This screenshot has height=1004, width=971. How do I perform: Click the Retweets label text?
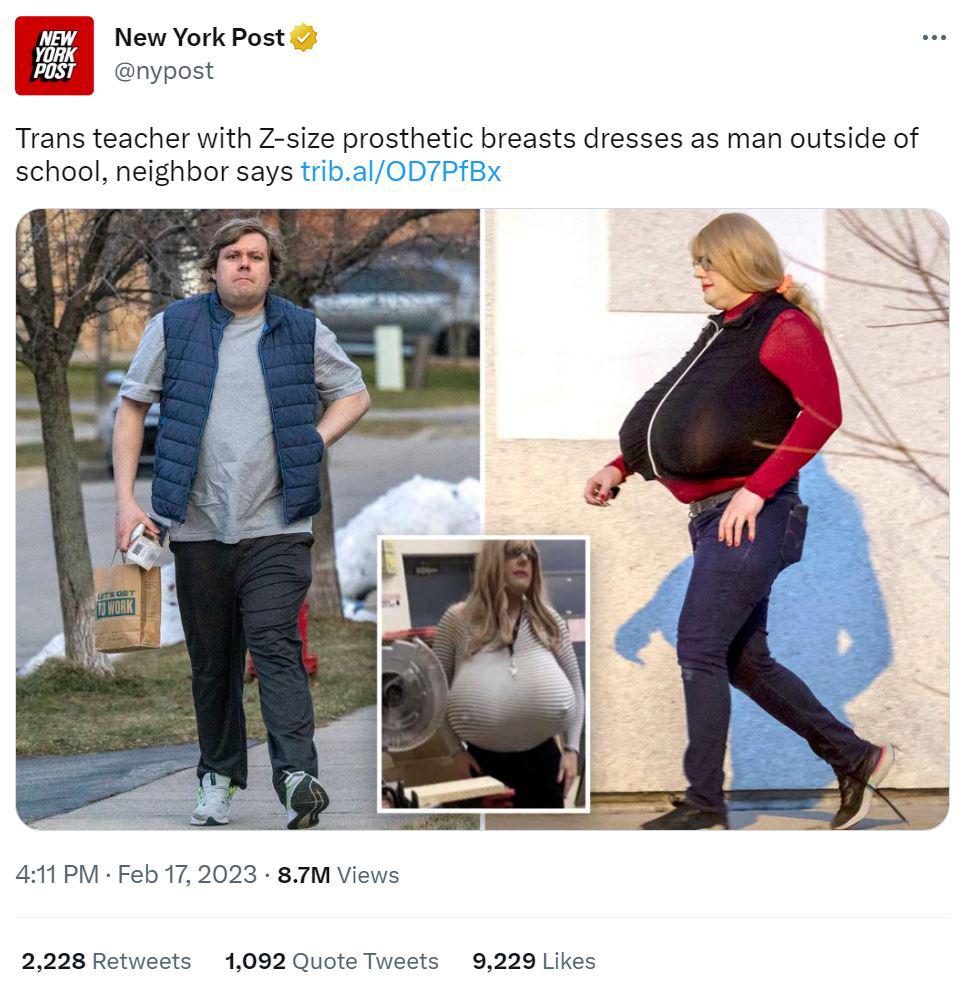142,961
